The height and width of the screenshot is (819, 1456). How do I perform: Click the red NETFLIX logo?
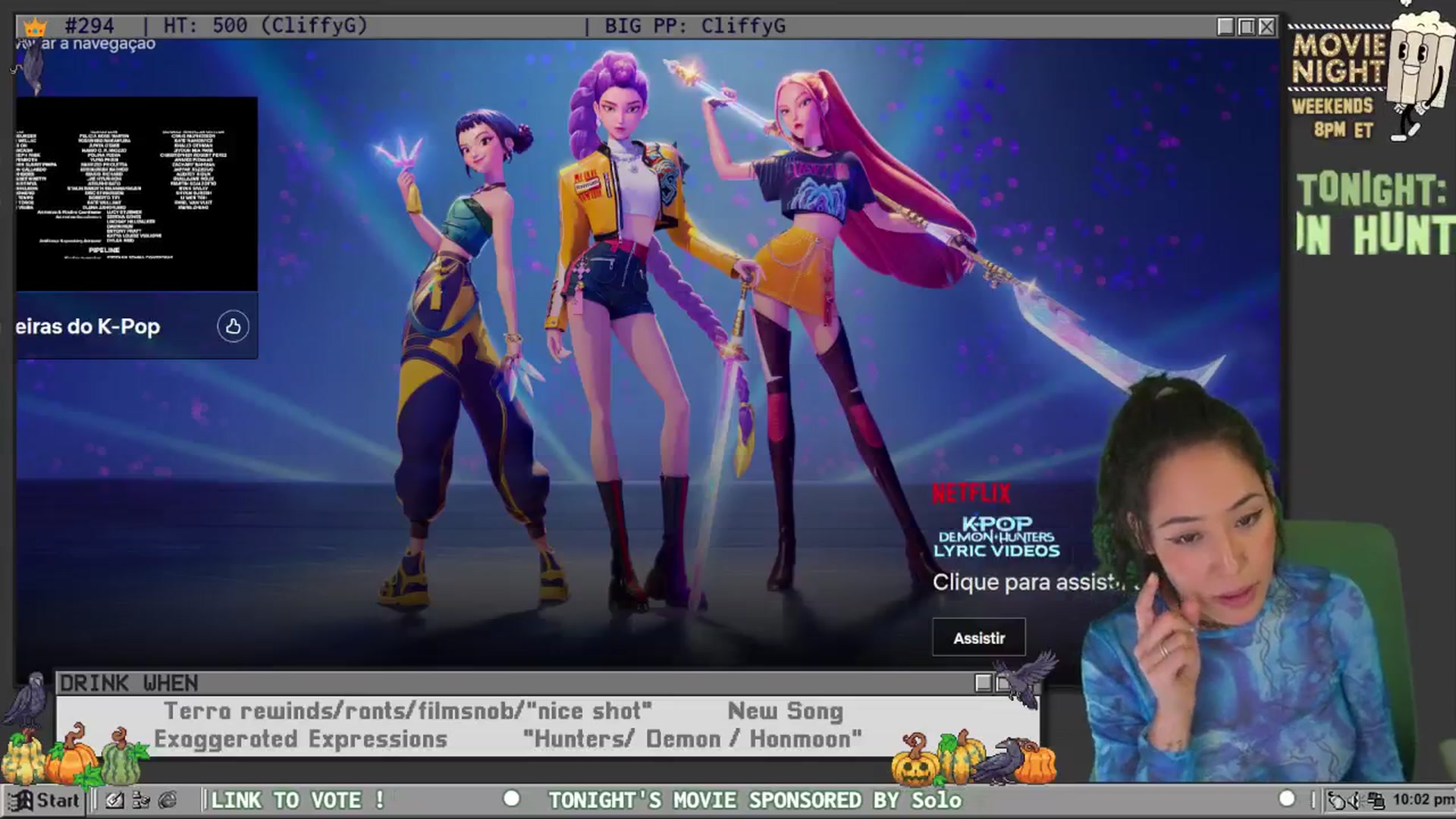pos(971,494)
